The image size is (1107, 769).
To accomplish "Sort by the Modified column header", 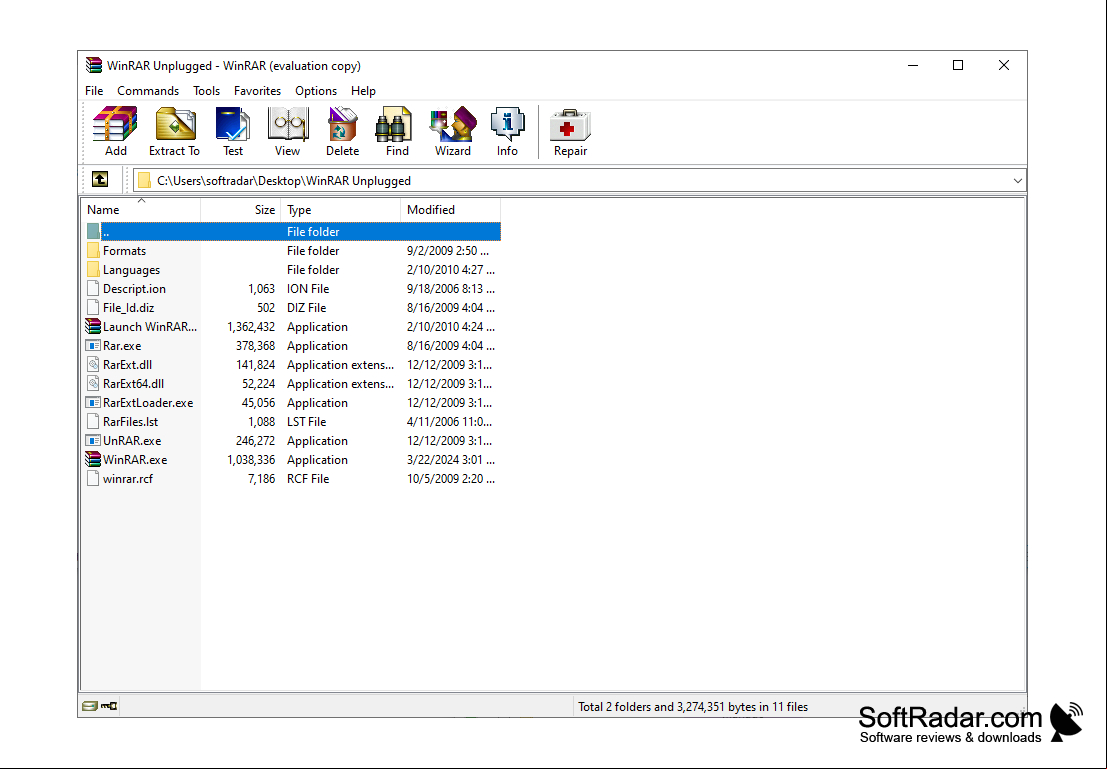I will (450, 210).
